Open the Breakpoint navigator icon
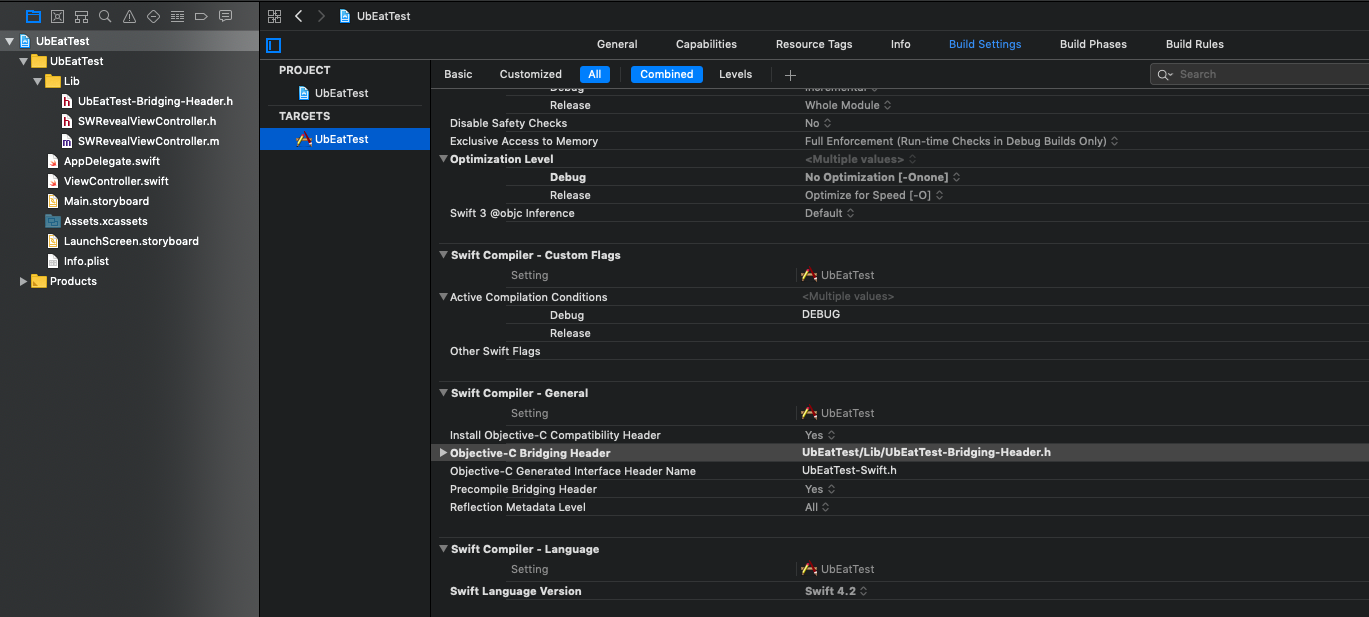The image size is (1369, 617). [x=201, y=16]
